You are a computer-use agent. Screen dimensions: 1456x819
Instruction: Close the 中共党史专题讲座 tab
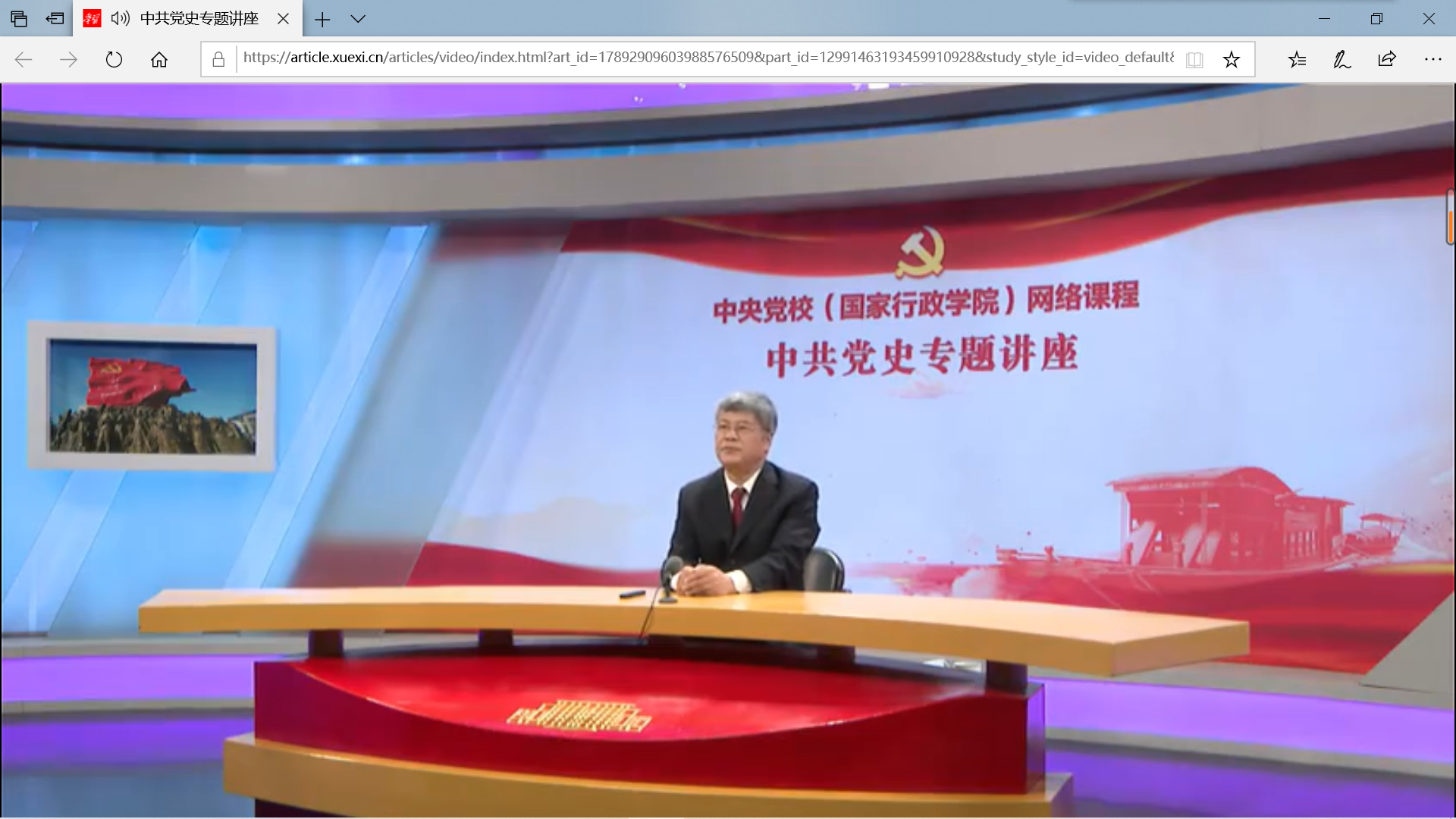tap(283, 18)
